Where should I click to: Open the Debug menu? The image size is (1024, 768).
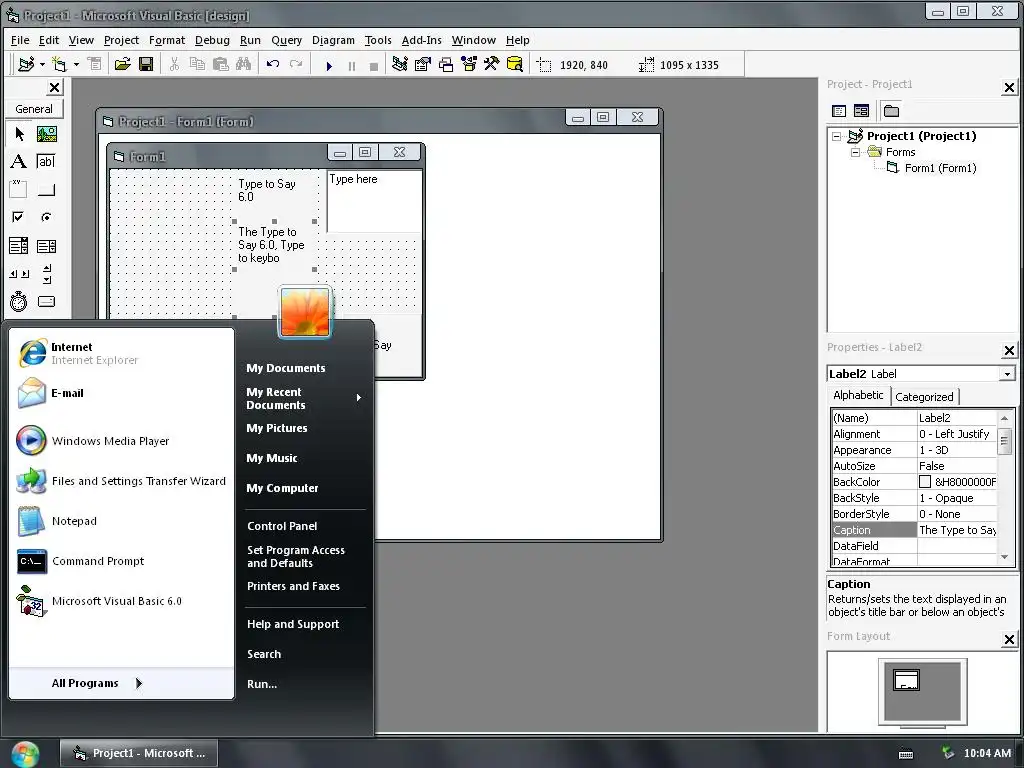[x=212, y=40]
